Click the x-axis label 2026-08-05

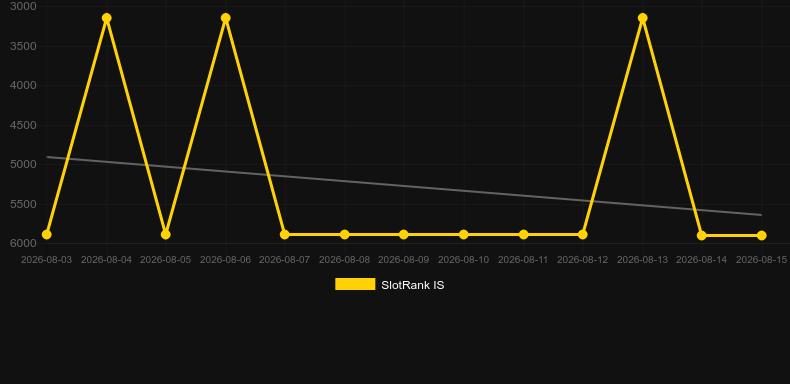(166, 260)
